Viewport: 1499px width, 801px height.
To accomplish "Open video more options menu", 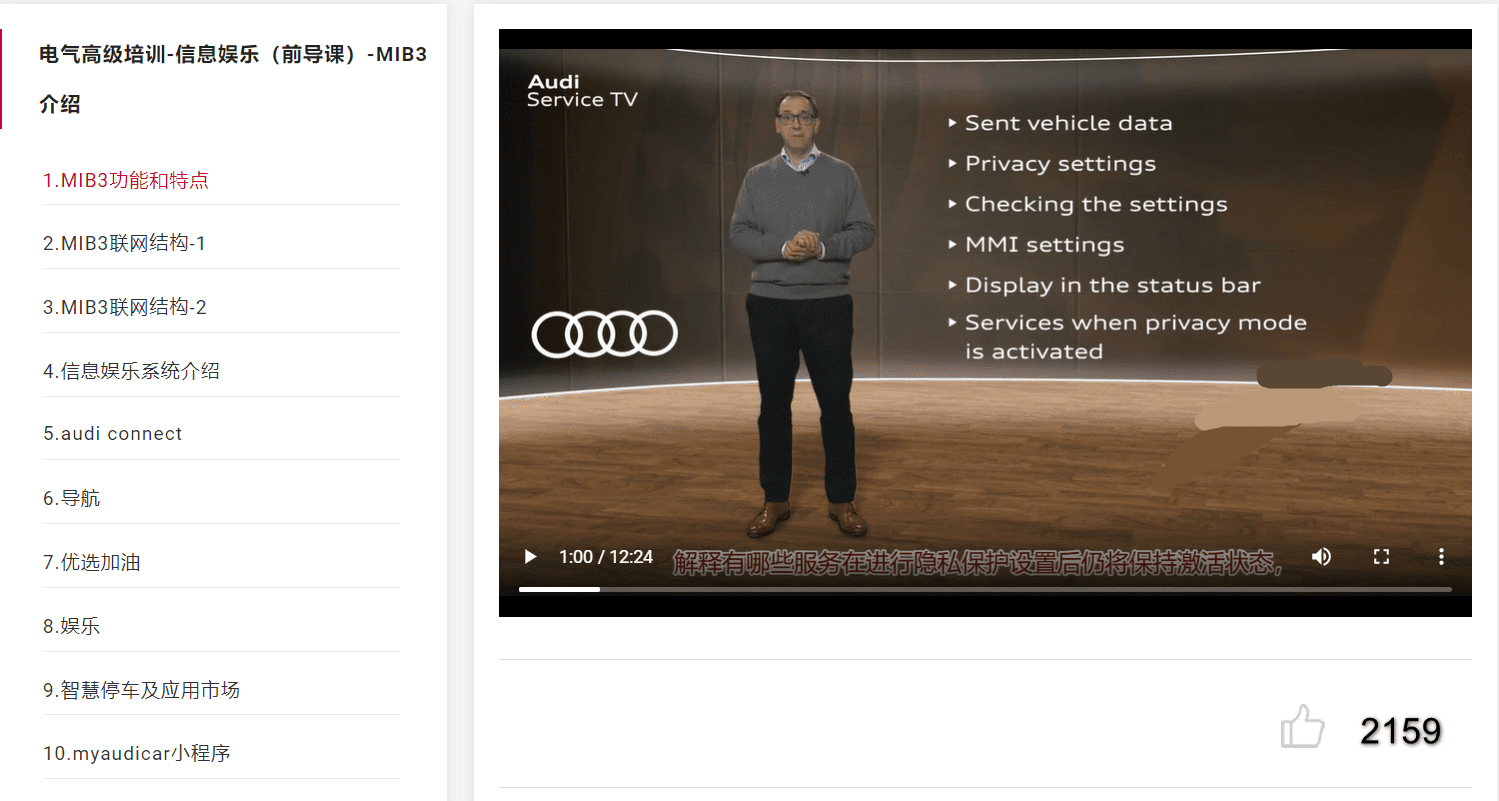I will click(1441, 557).
